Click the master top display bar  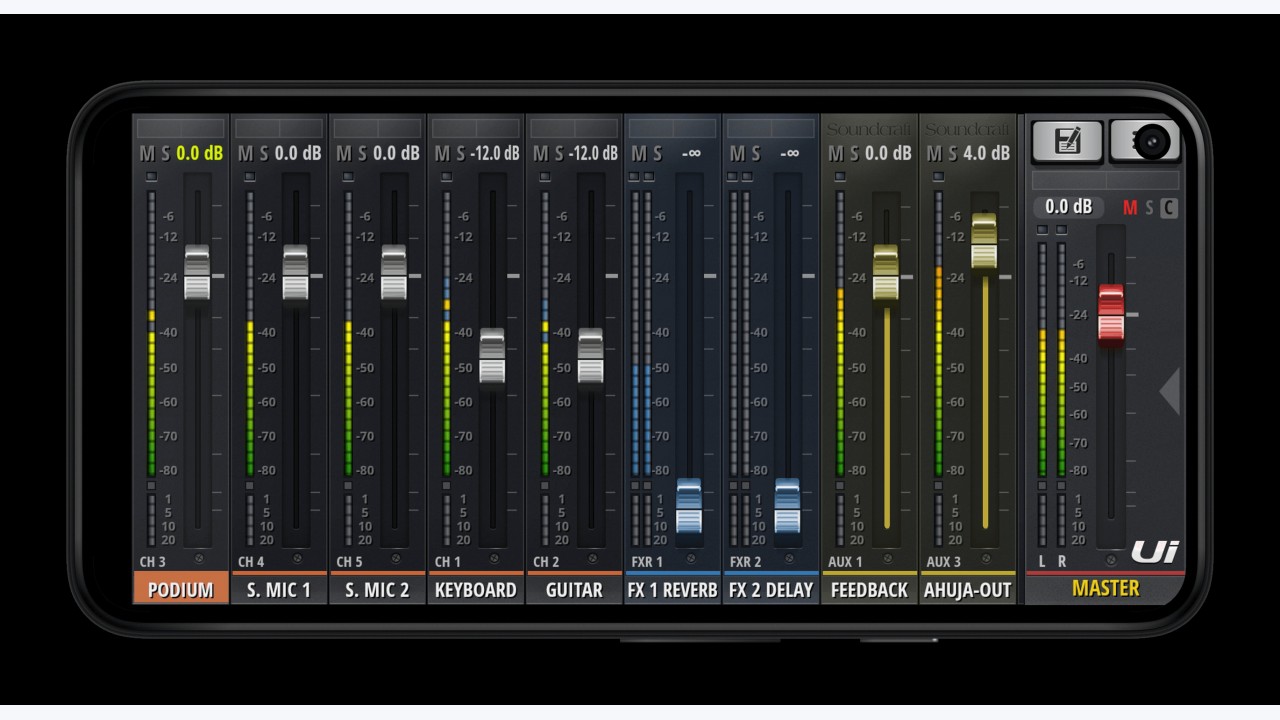pos(1105,181)
